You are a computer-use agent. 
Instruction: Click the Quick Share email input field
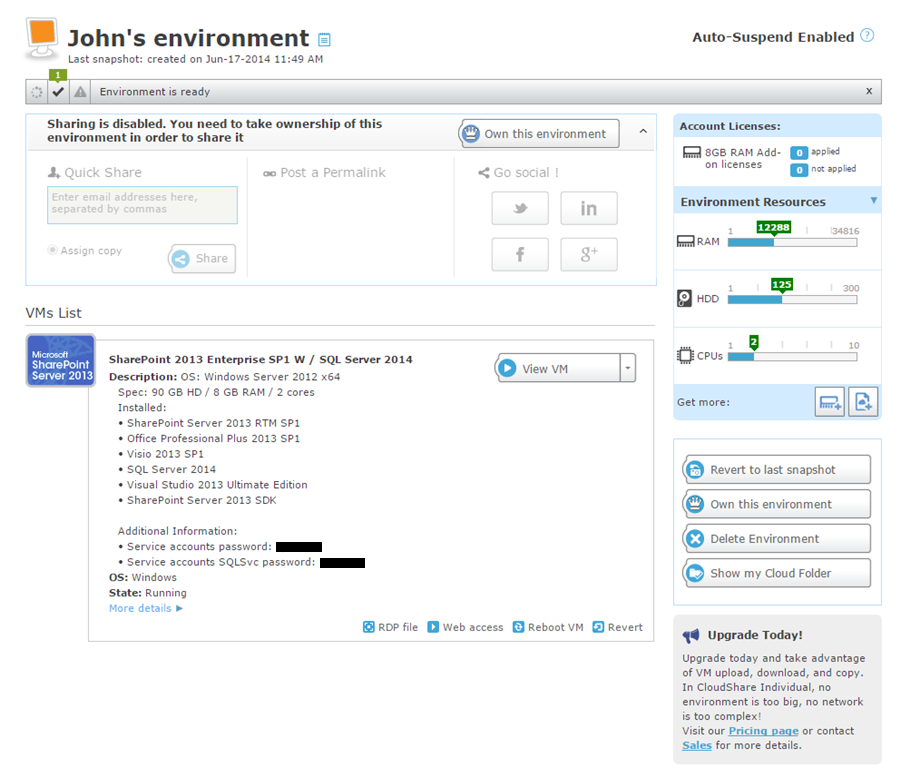(143, 205)
